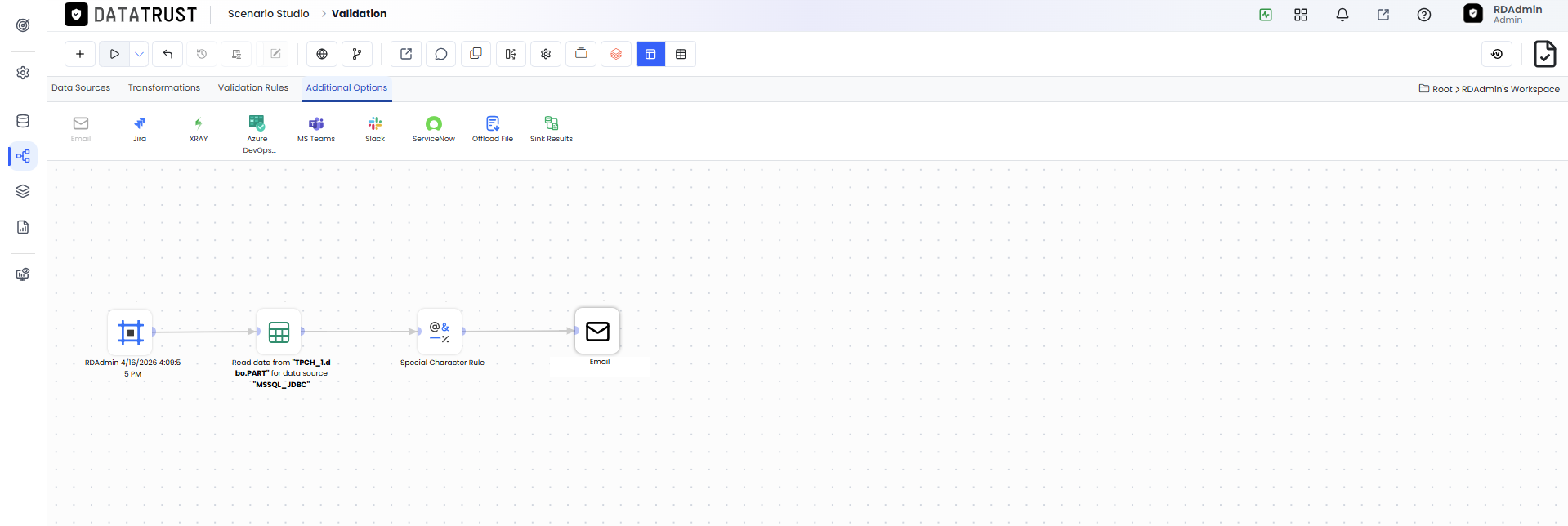Screen dimensions: 1568x526
Task: Switch to the table grid view
Action: (681, 54)
